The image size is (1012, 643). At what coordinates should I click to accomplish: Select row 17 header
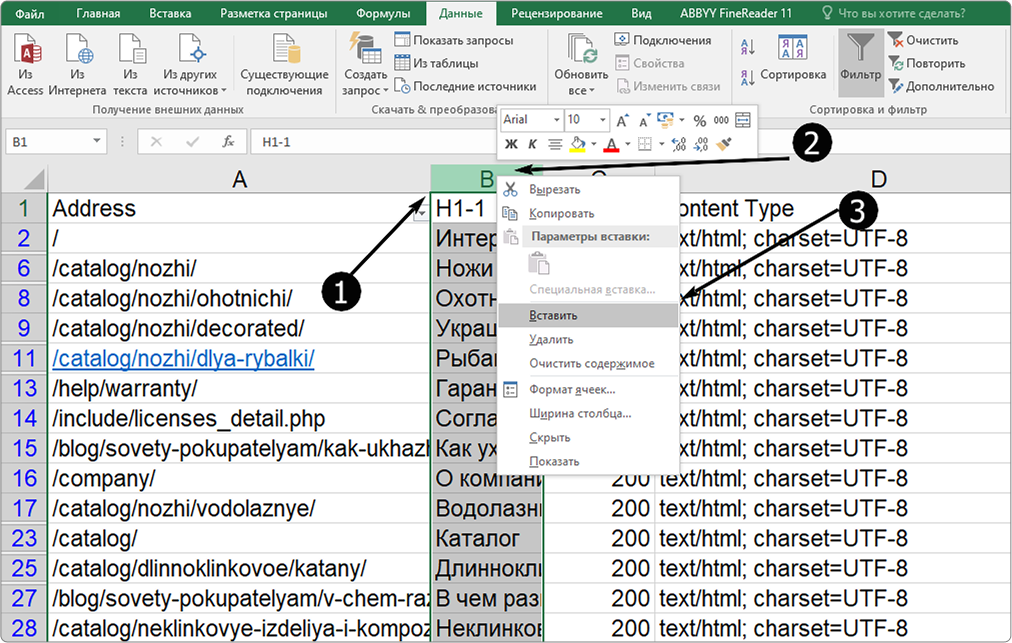pos(24,508)
